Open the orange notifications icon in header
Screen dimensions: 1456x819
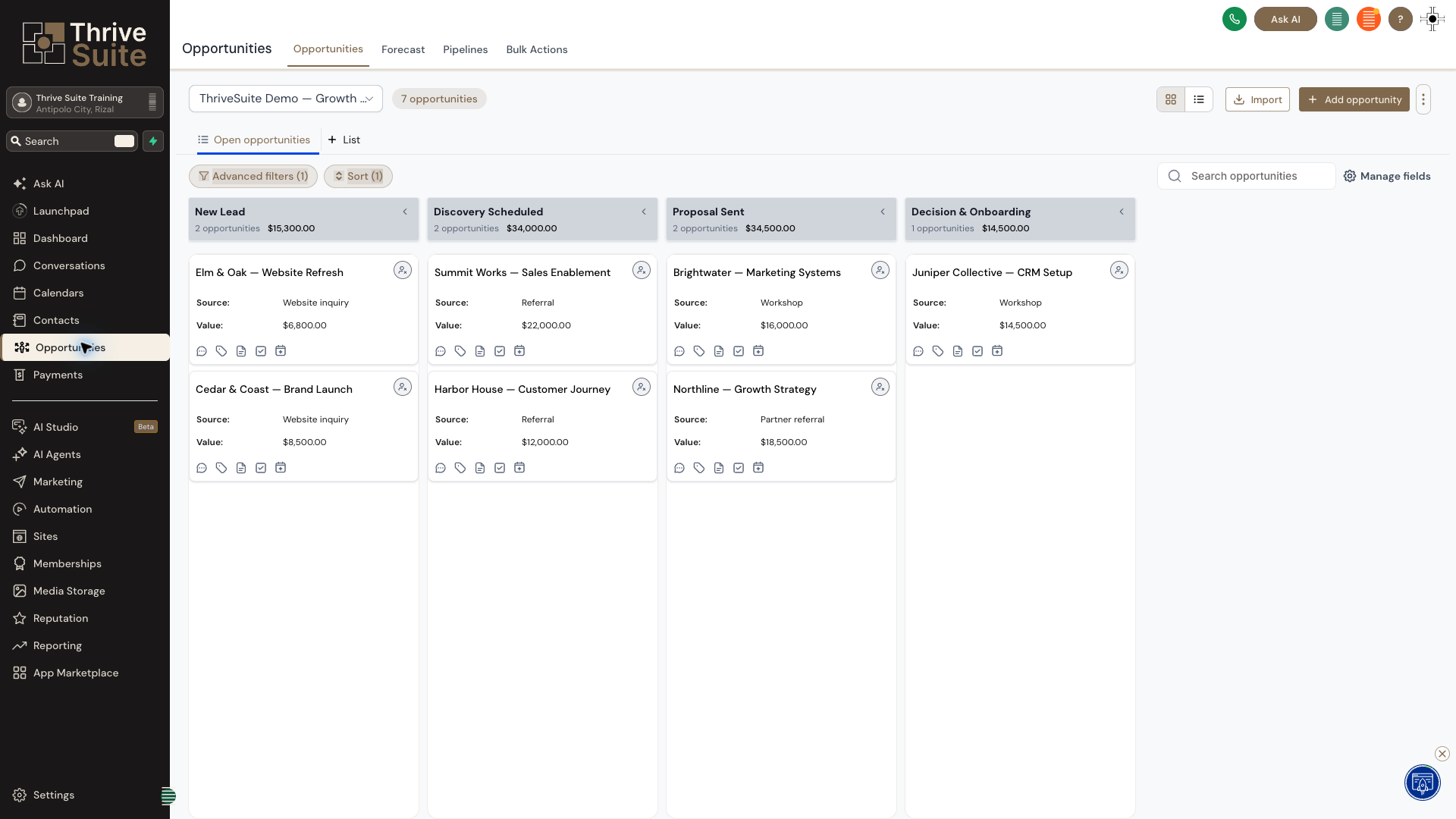point(1369,19)
